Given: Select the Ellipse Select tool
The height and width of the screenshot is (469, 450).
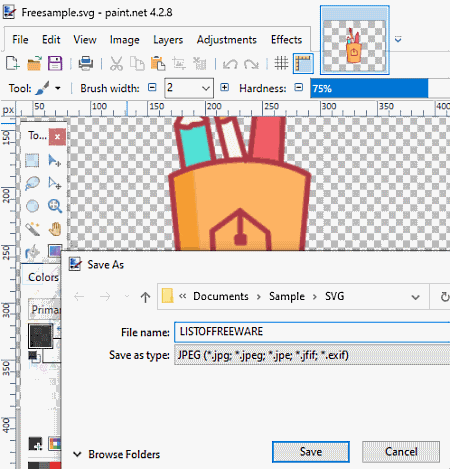Looking at the screenshot, I should pyautogui.click(x=32, y=206).
